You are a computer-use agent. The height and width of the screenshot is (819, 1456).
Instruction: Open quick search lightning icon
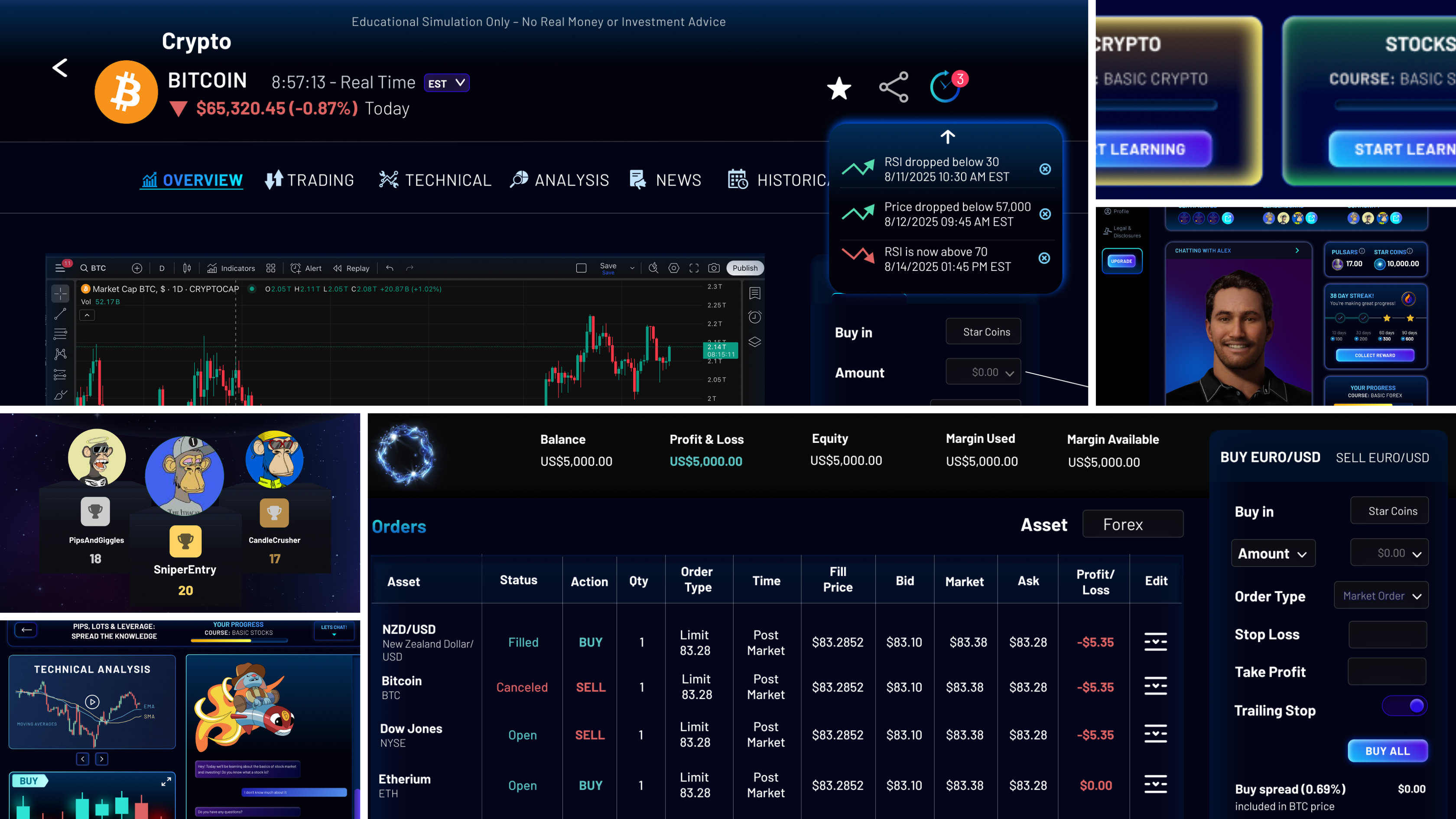653,268
